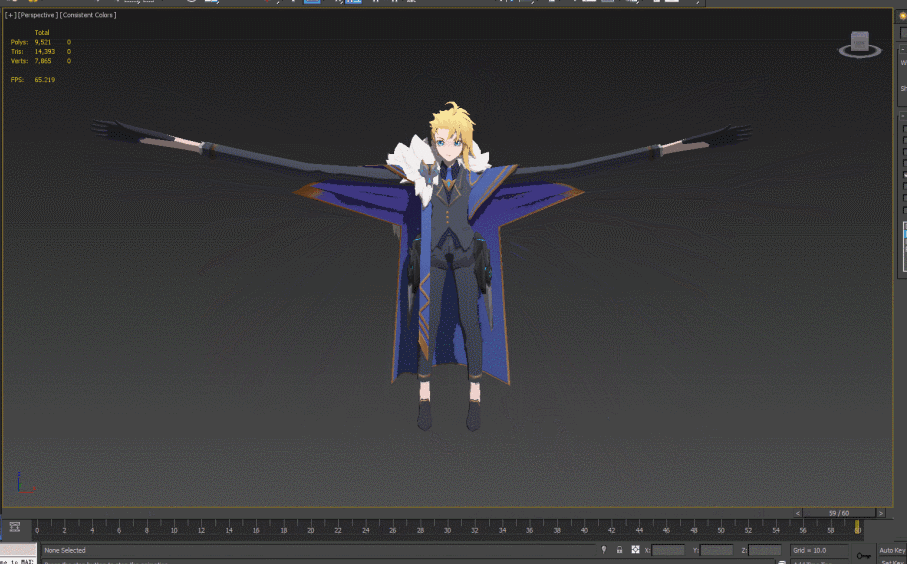The image size is (907, 564).
Task: Toggle the Selection Lock padlock icon
Action: (x=619, y=550)
